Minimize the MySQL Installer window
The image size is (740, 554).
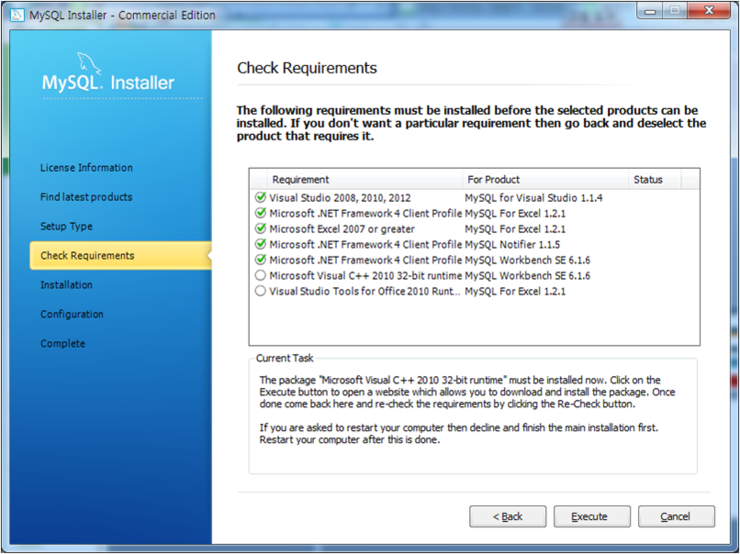click(650, 10)
